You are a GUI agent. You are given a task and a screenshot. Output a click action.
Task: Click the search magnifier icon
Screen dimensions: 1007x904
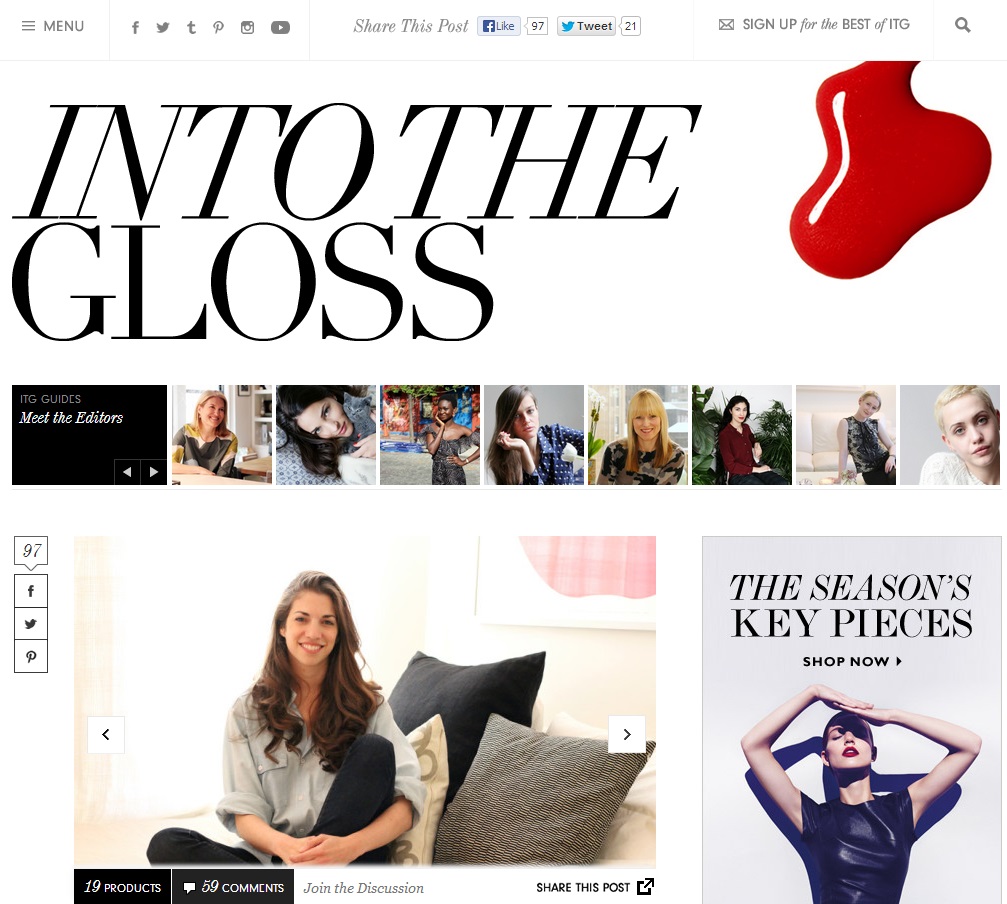coord(962,25)
